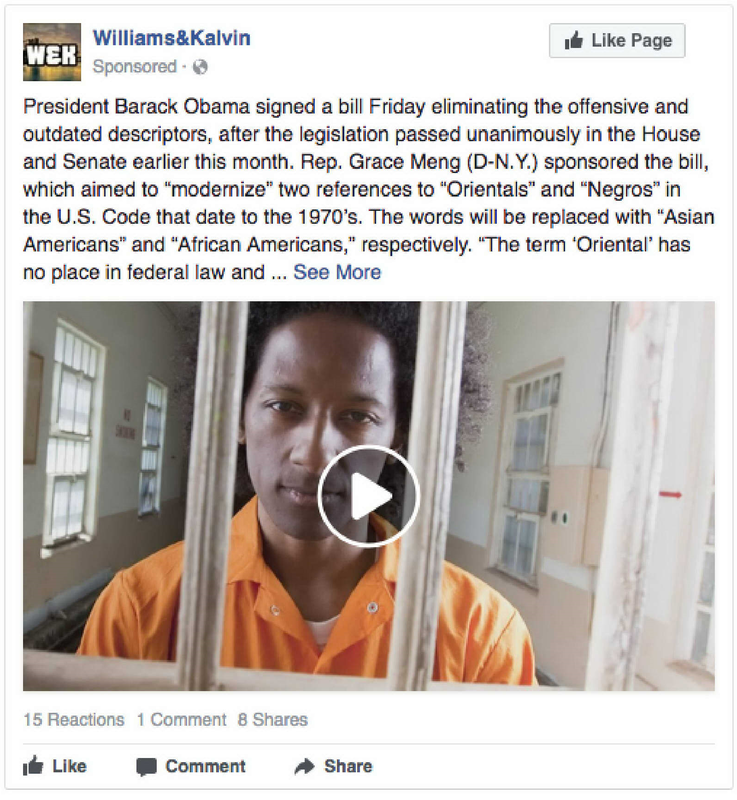Click the thumbs-up icon in Like Page
The height and width of the screenshot is (800, 737).
point(574,40)
